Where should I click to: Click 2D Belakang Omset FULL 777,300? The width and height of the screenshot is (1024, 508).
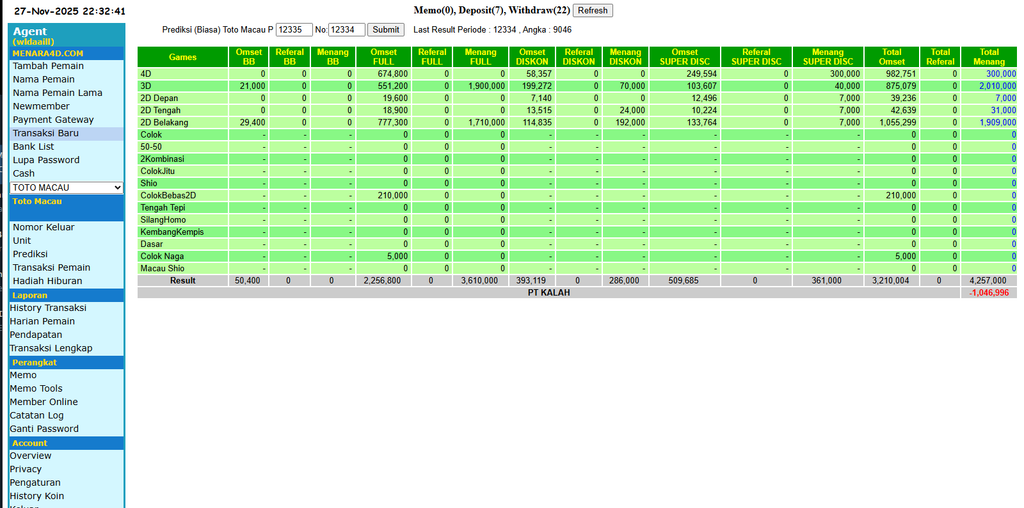[392, 122]
